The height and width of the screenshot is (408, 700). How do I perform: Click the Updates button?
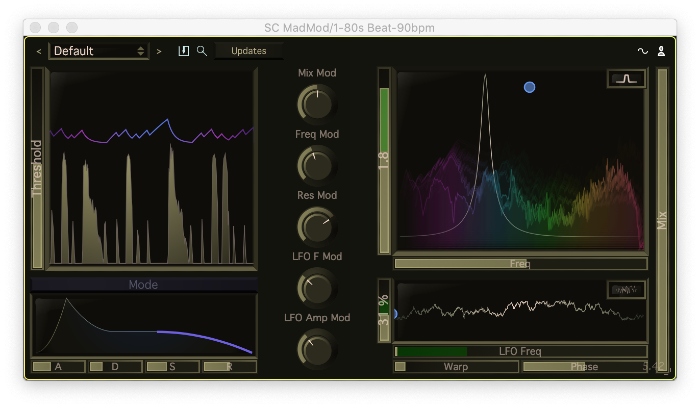tap(248, 51)
